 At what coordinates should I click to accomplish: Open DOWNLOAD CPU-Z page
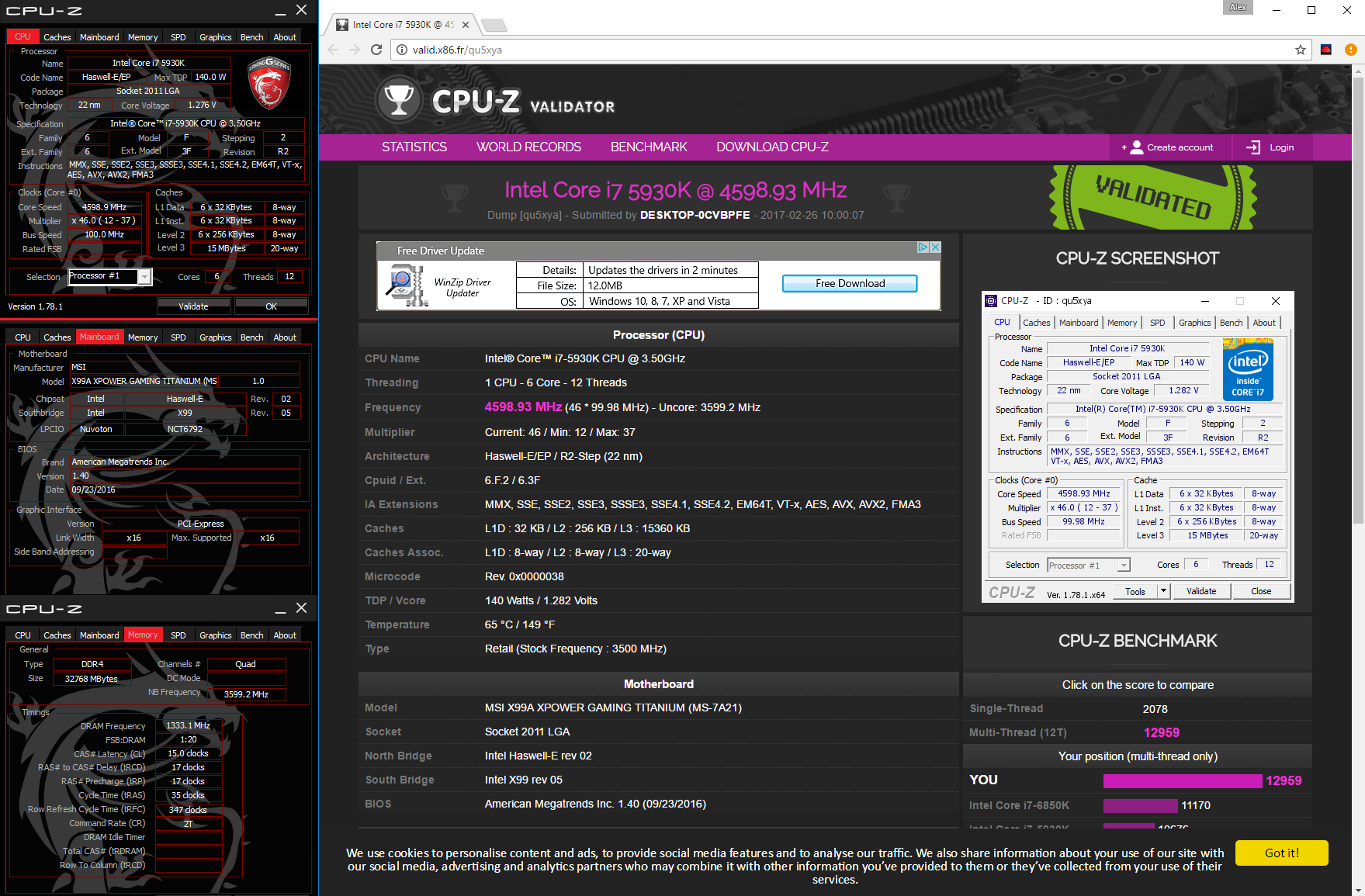point(772,147)
